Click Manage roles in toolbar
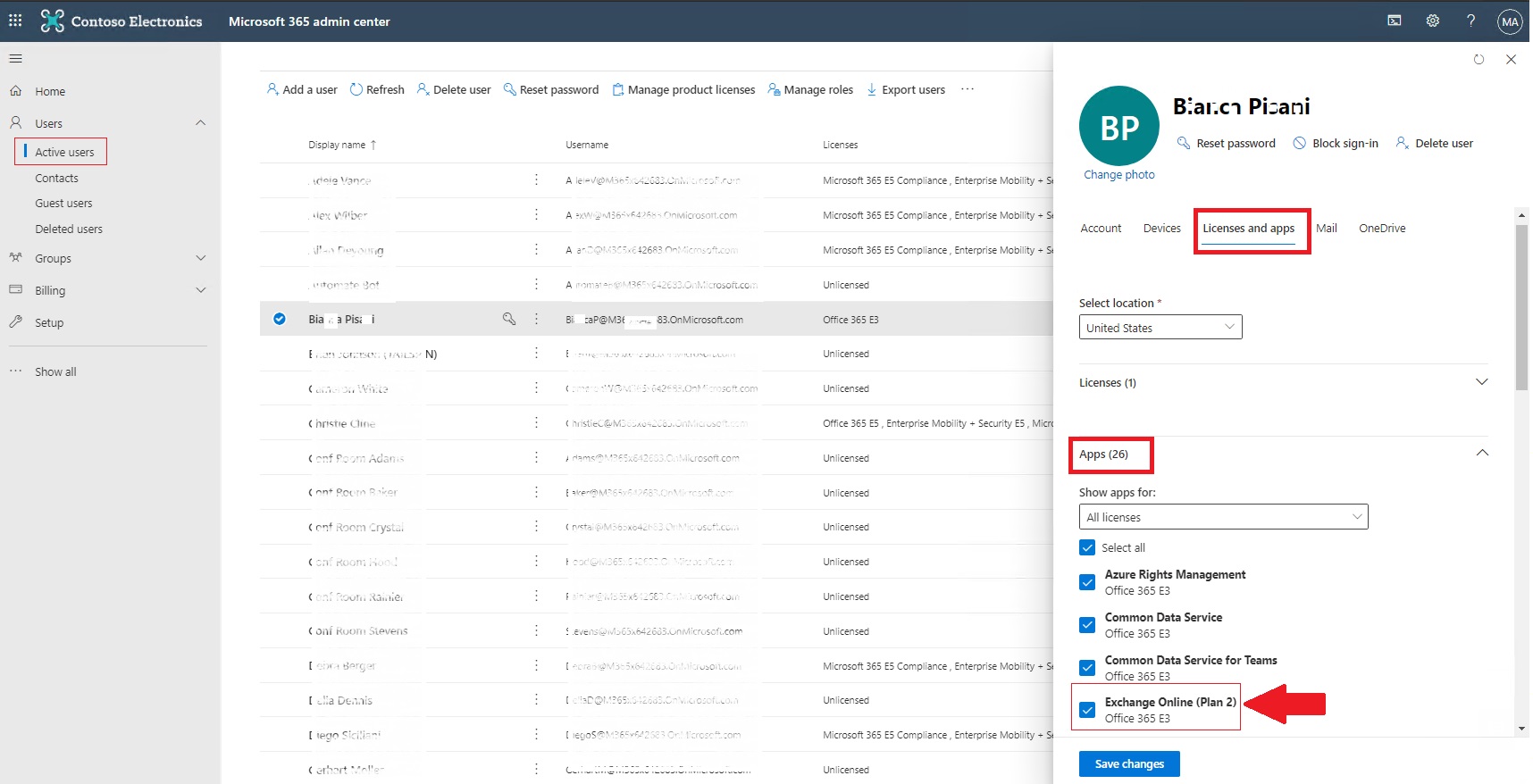 point(810,89)
